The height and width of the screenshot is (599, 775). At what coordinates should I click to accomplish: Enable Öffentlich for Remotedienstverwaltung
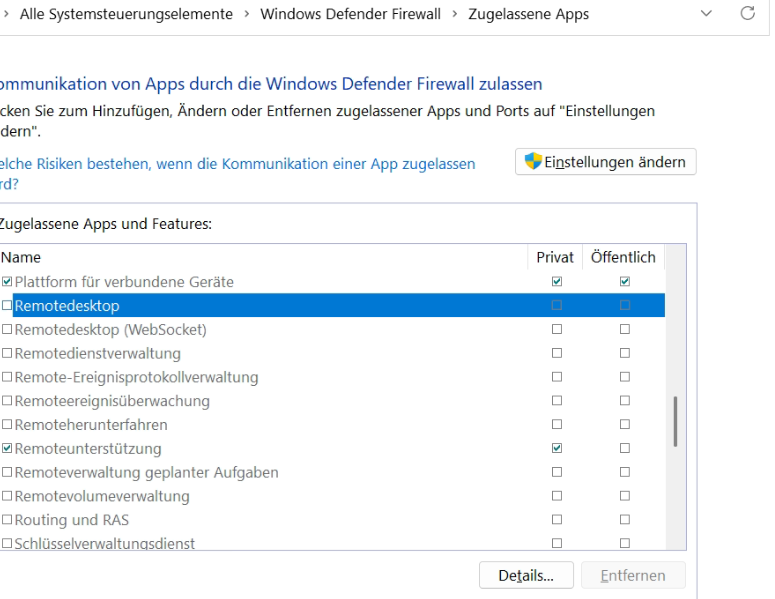[625, 353]
